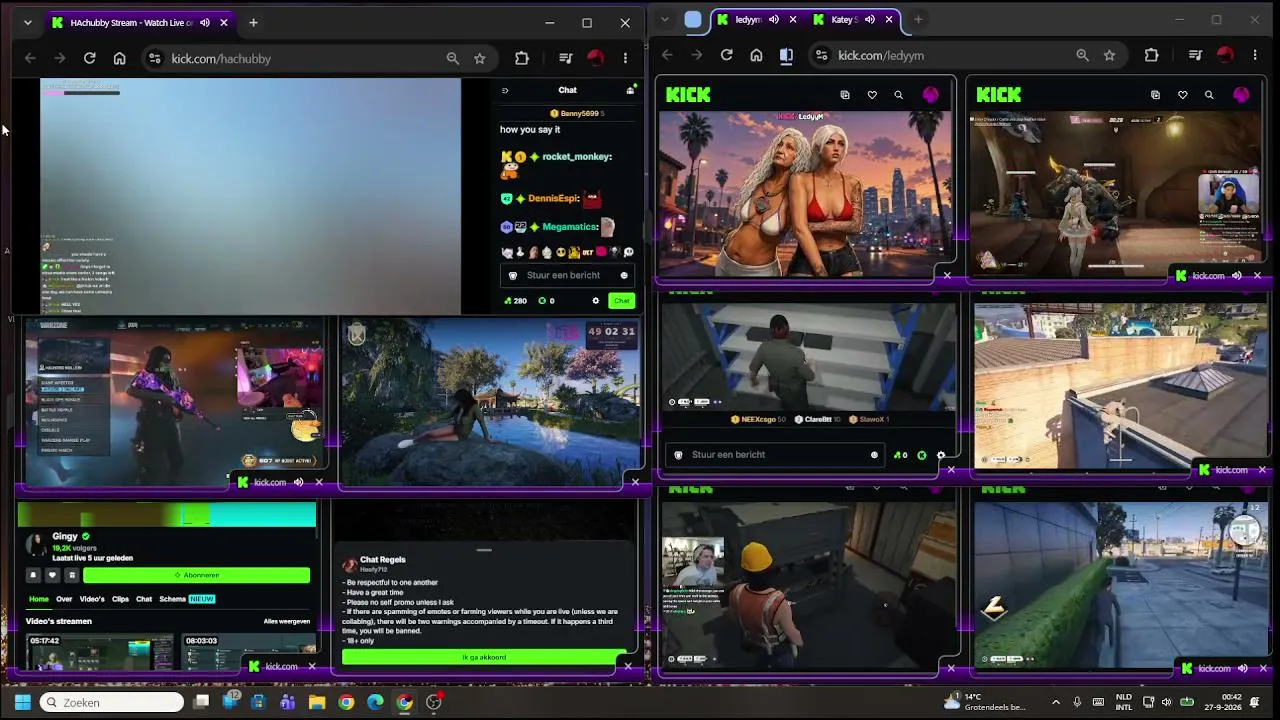Click the heart icon above the LedyyM artwork
Image resolution: width=1280 pixels, height=720 pixels.
872,95
